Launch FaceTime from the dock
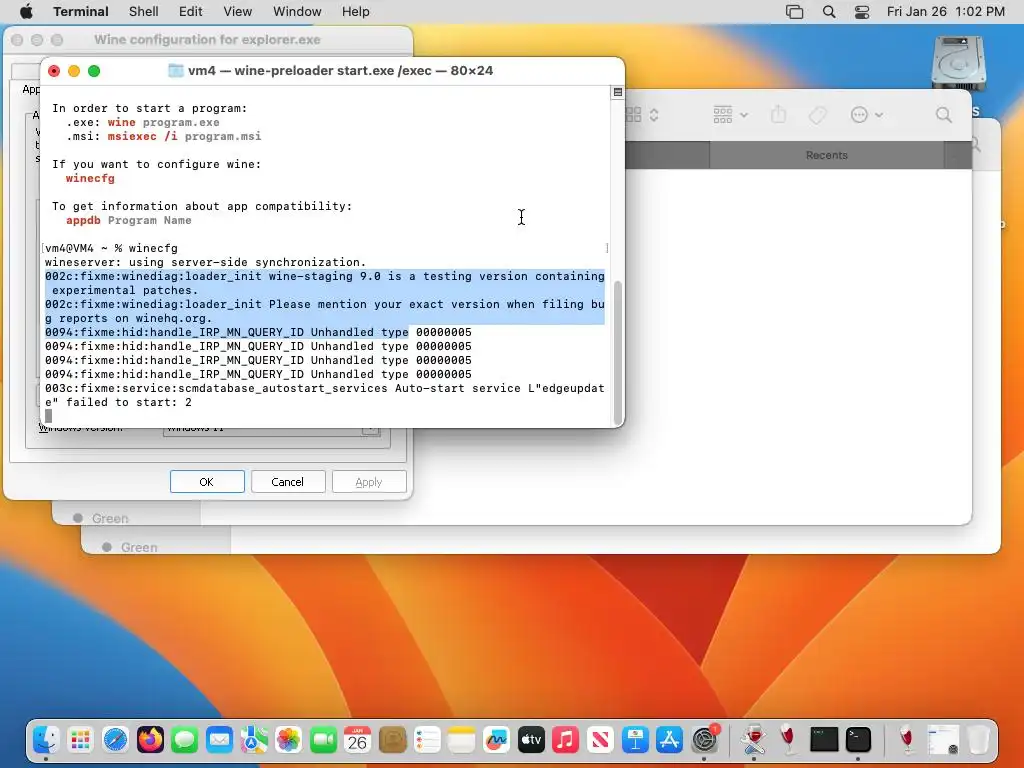The image size is (1024, 768). point(323,740)
